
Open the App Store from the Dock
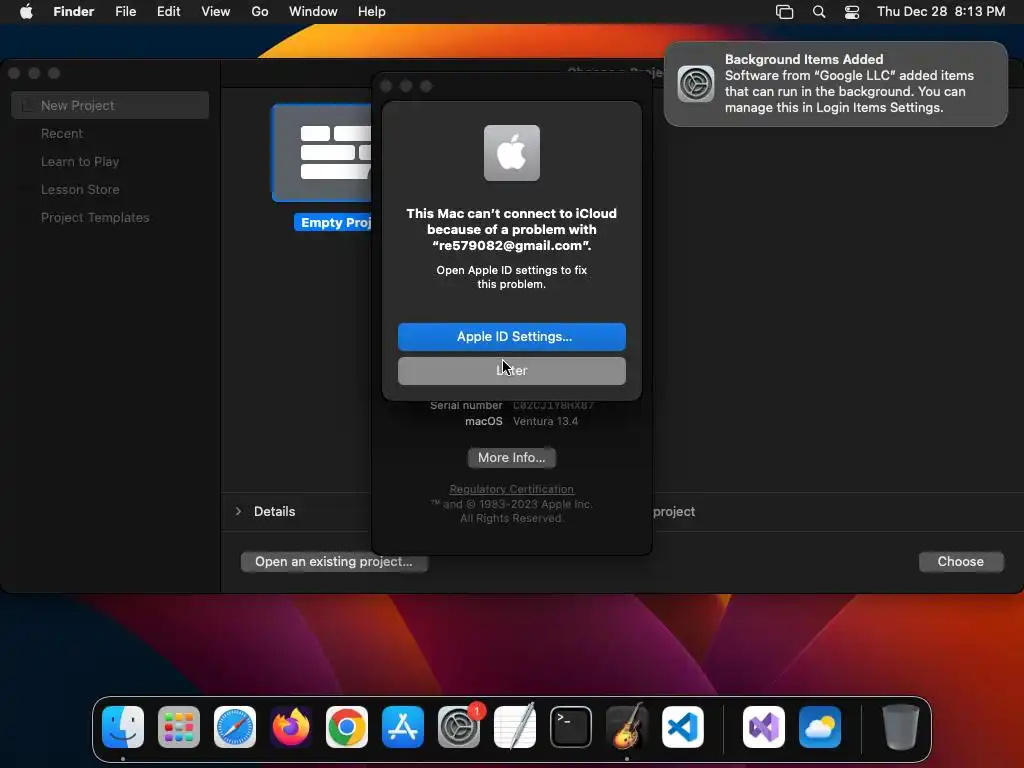[403, 727]
